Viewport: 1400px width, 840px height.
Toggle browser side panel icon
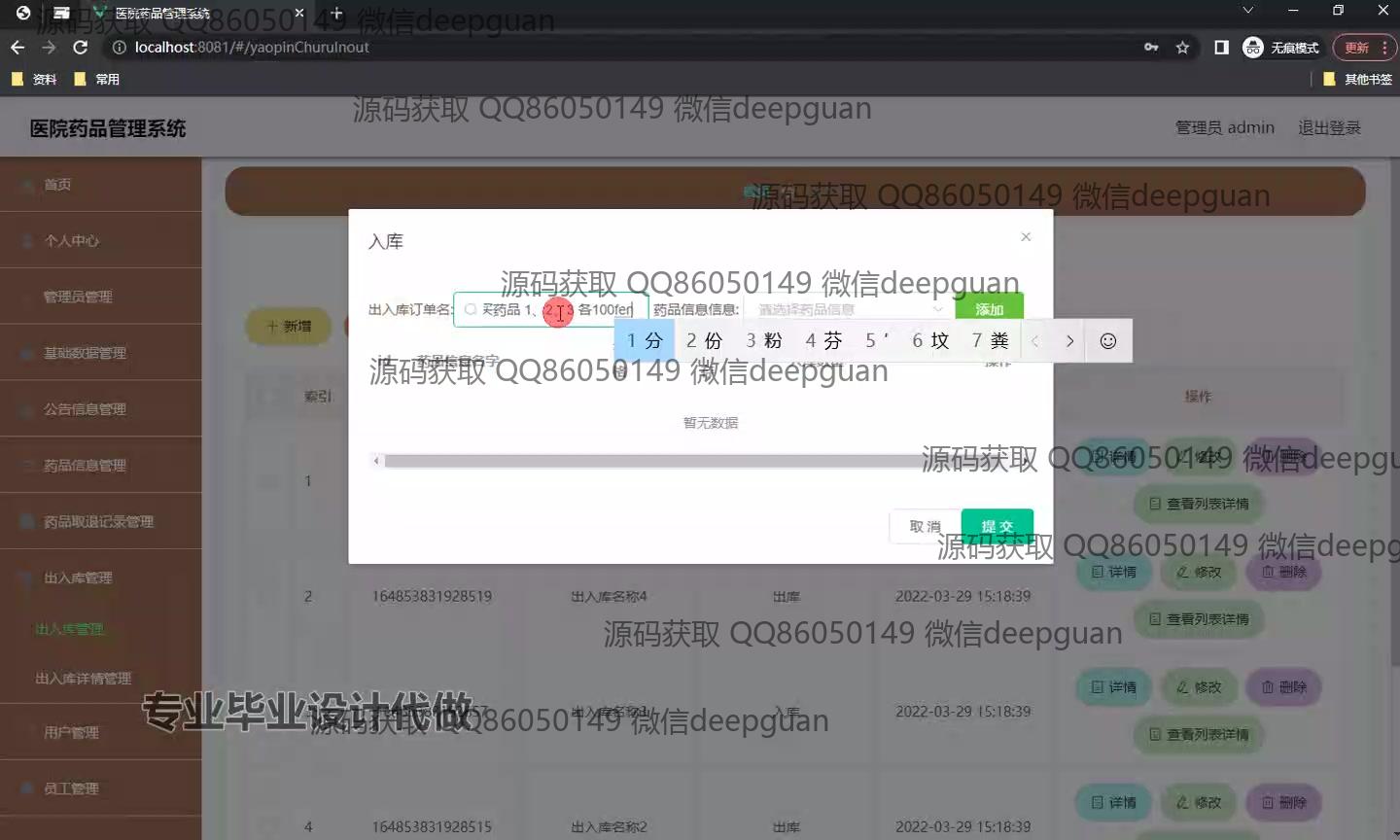coord(1221,47)
